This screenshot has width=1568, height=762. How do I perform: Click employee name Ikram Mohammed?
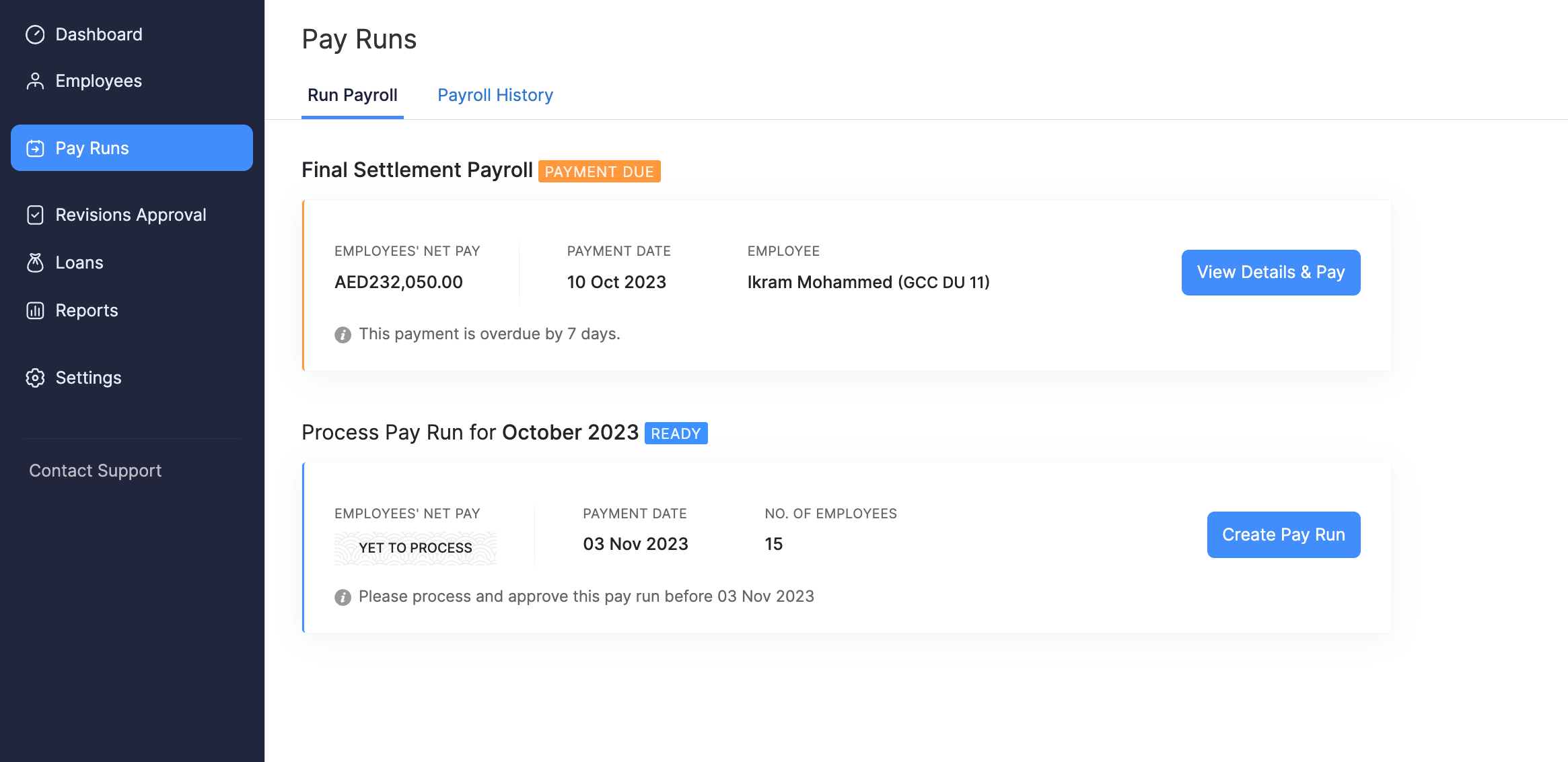click(x=869, y=282)
